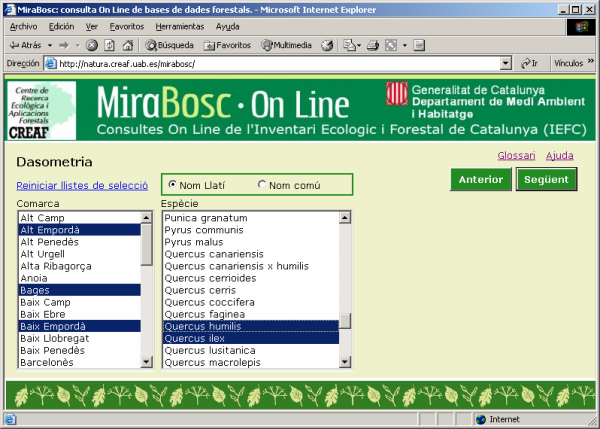Click the Ir go button

[x=530, y=64]
